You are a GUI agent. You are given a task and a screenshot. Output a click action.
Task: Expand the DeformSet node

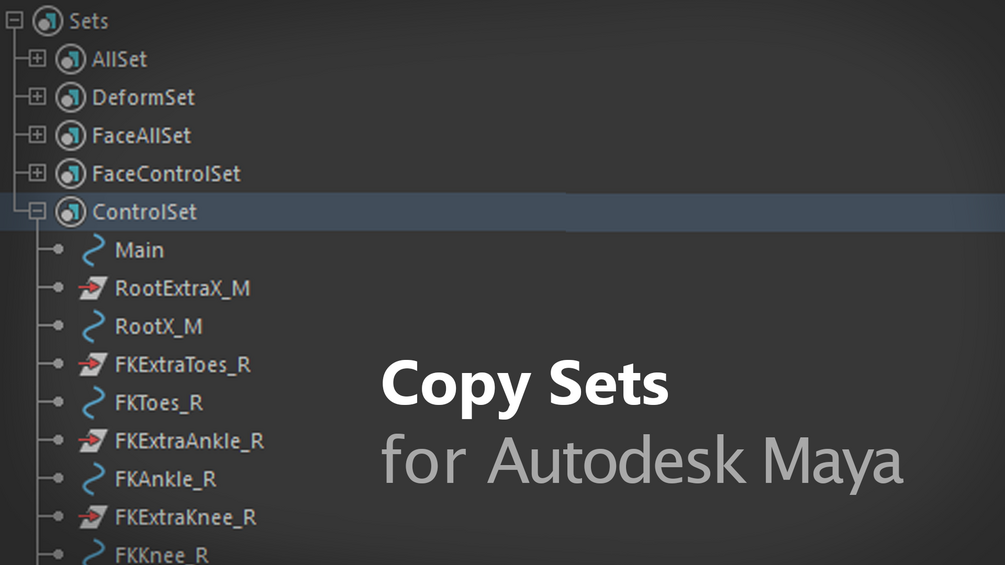37,97
